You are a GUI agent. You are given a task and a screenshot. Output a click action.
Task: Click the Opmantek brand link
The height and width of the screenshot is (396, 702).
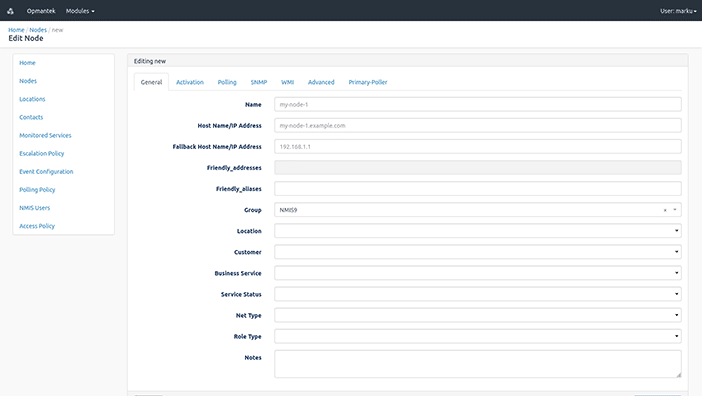[41, 11]
